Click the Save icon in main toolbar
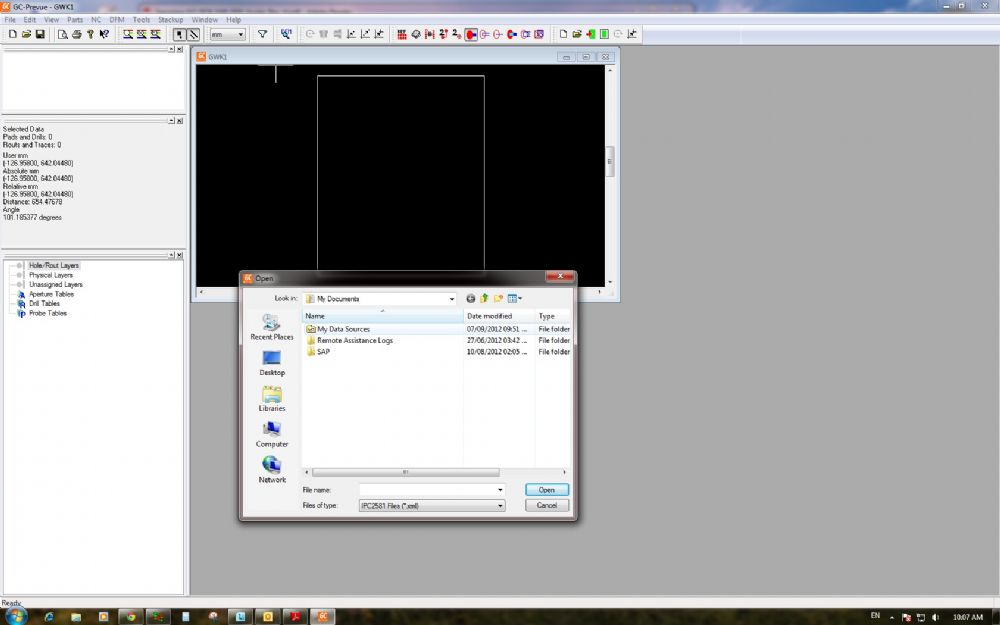 [x=40, y=34]
